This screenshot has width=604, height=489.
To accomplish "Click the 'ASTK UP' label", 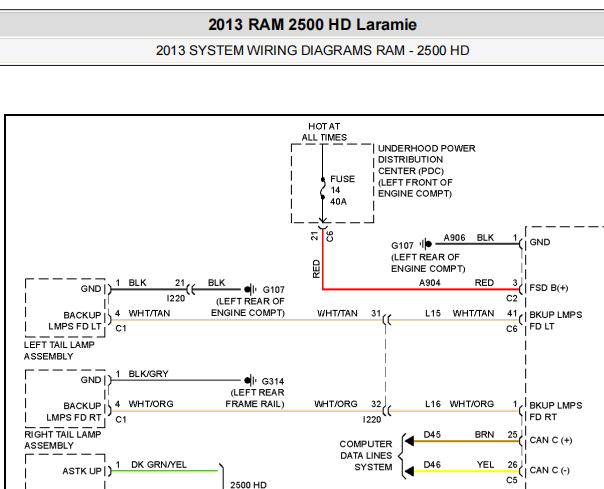I will tap(82, 471).
